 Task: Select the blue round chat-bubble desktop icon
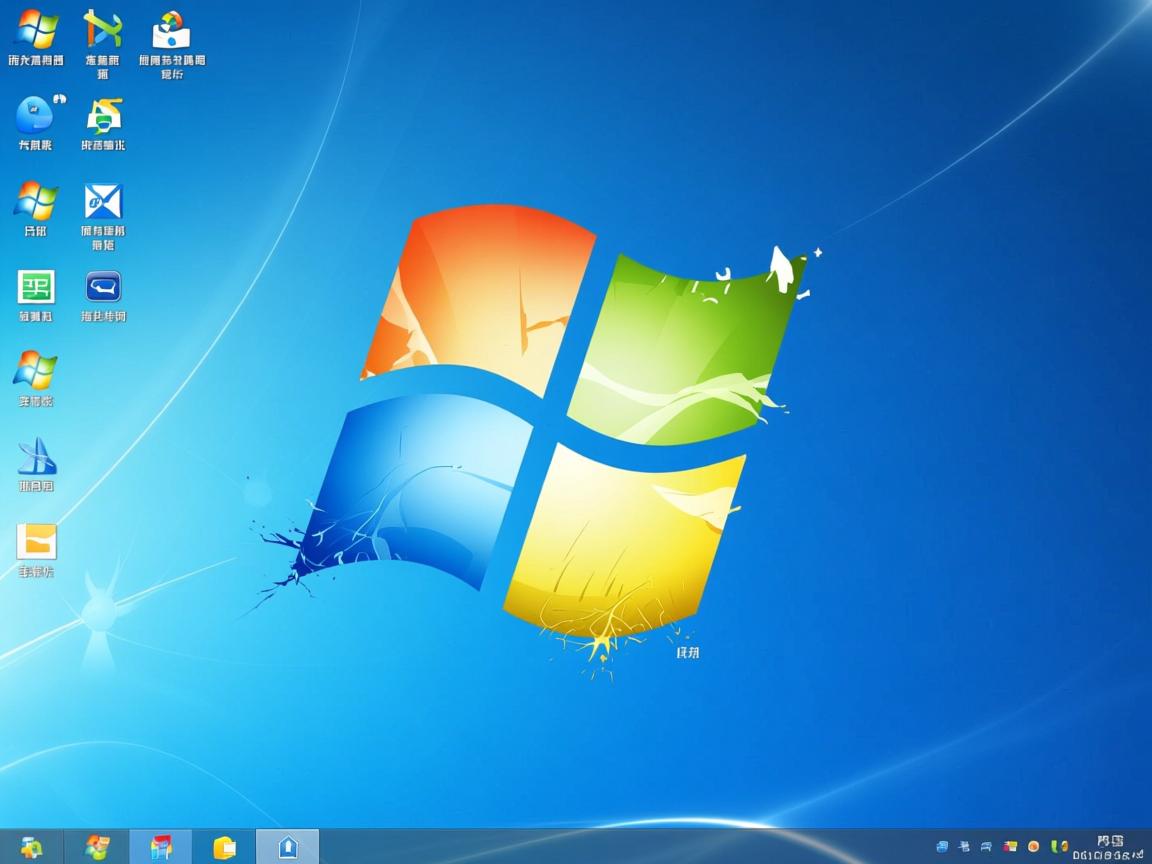pos(35,115)
